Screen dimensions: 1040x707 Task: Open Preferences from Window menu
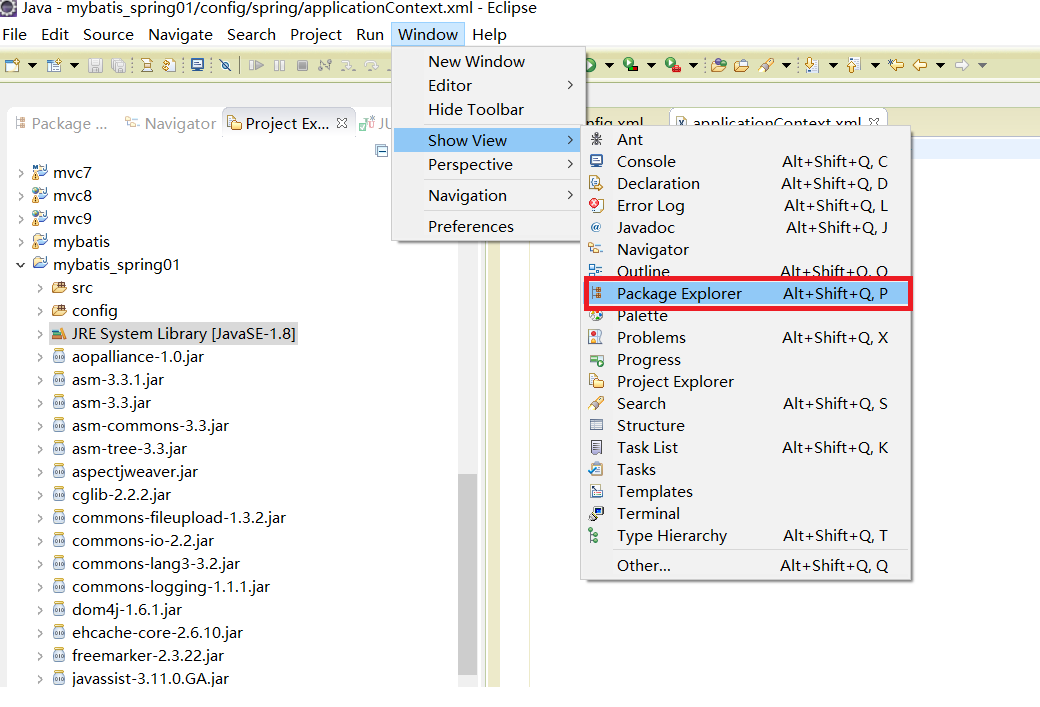pos(489,227)
